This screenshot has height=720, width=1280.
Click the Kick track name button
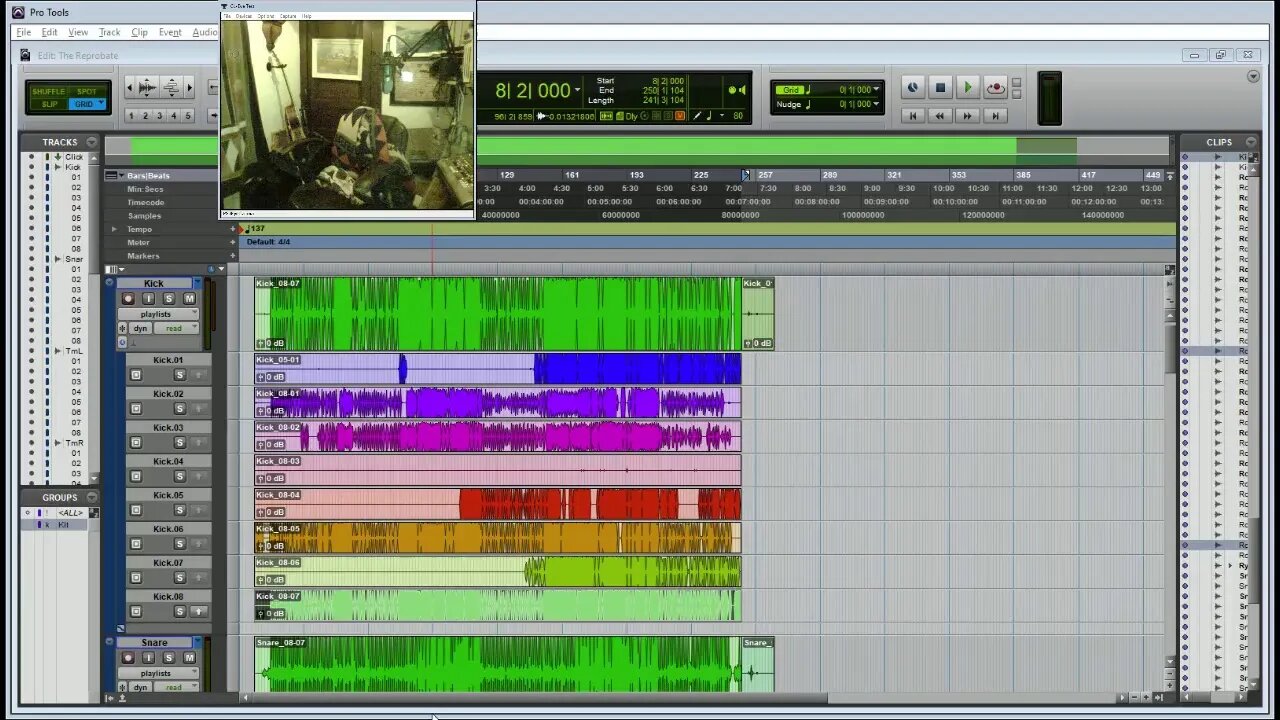154,283
